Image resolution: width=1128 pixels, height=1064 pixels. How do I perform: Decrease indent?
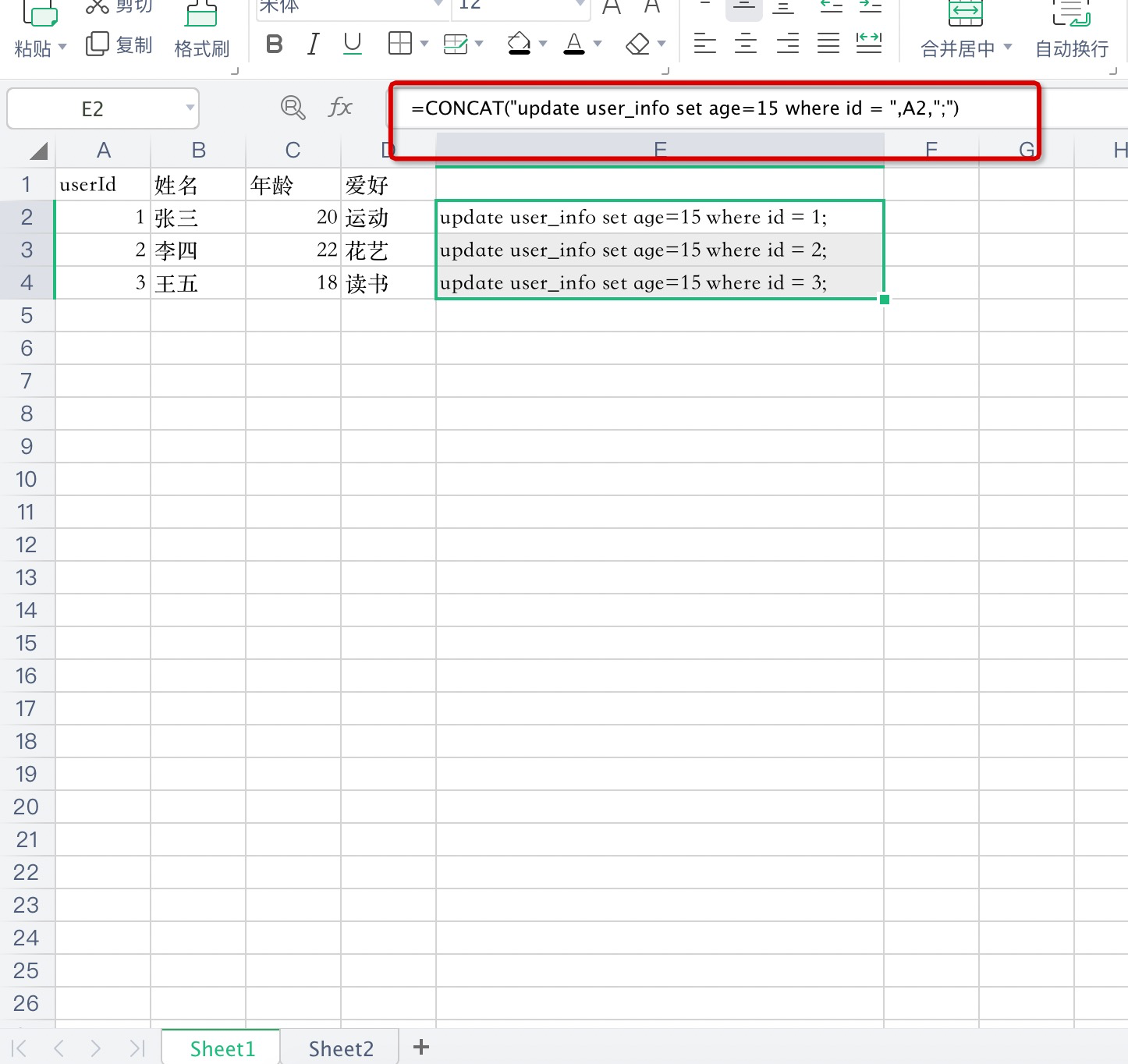click(832, 6)
